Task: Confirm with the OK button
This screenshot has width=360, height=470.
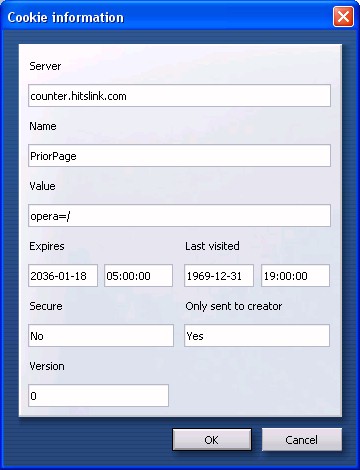Action: point(212,440)
